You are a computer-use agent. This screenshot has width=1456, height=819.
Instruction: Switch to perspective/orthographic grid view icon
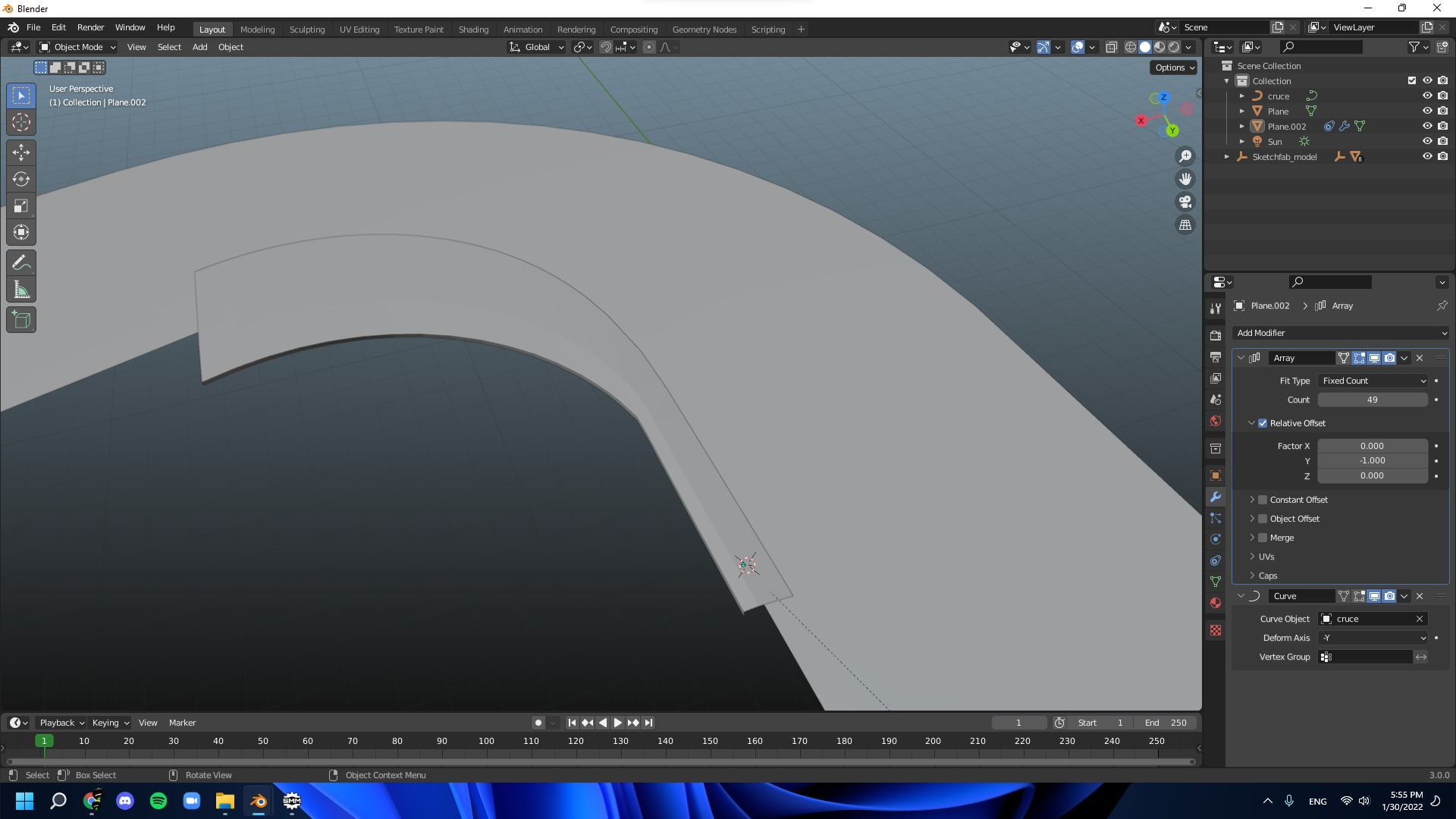tap(1185, 225)
